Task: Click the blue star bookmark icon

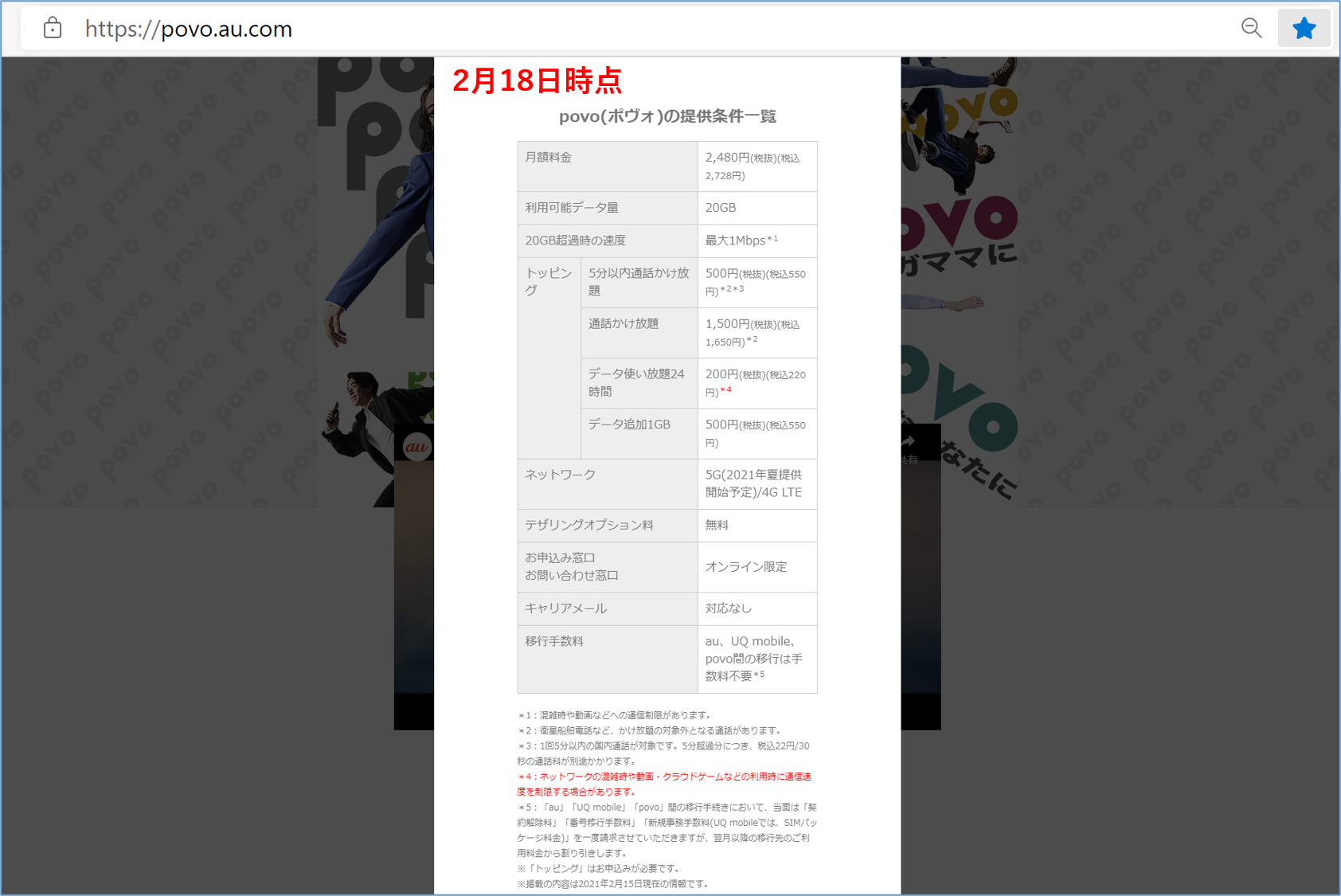Action: [1304, 29]
